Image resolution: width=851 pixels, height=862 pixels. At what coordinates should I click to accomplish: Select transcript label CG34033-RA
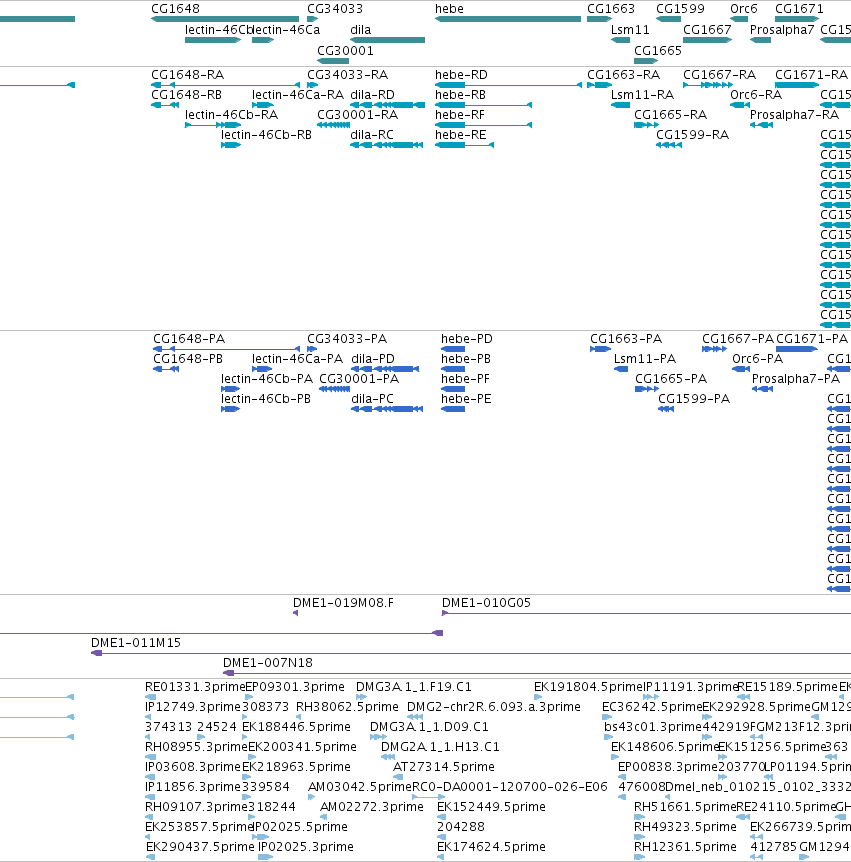click(347, 75)
